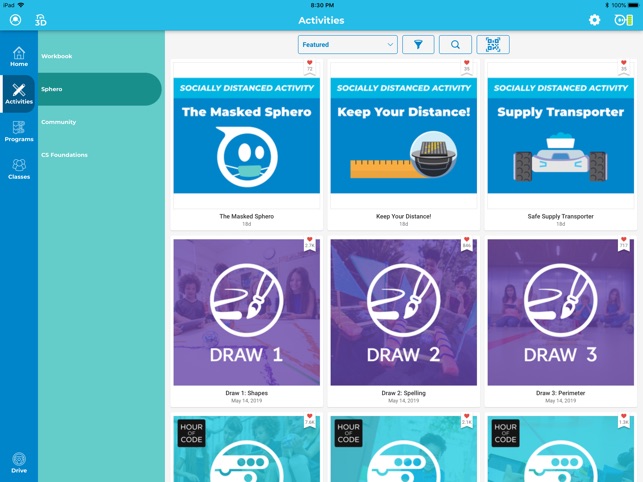Open The Masked Sphero thumbnail
Image resolution: width=643 pixels, height=482 pixels.
pos(246,135)
